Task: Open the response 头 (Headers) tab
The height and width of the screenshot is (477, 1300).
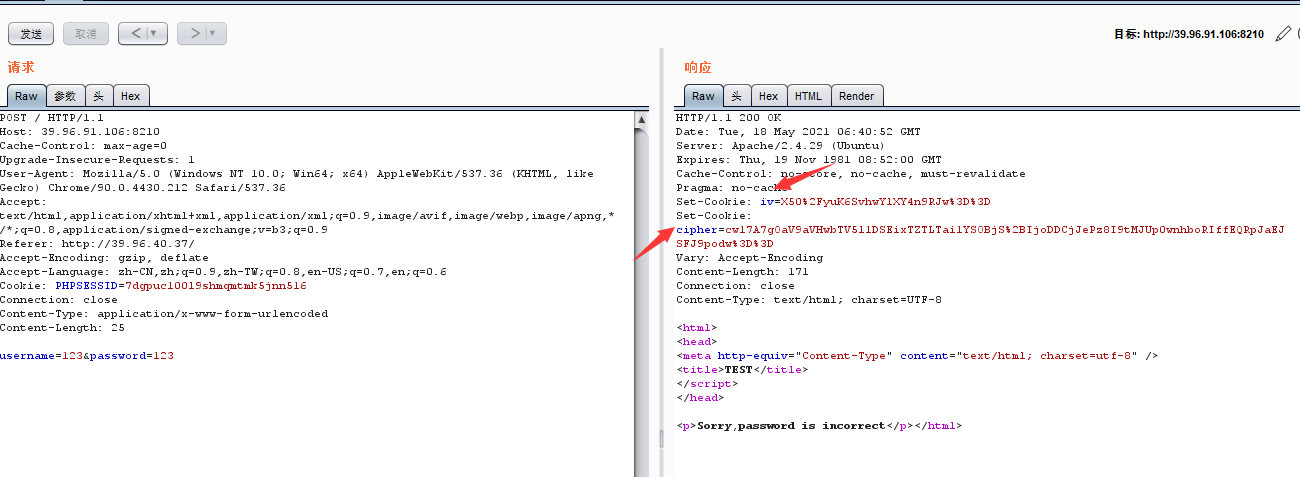Action: [736, 96]
